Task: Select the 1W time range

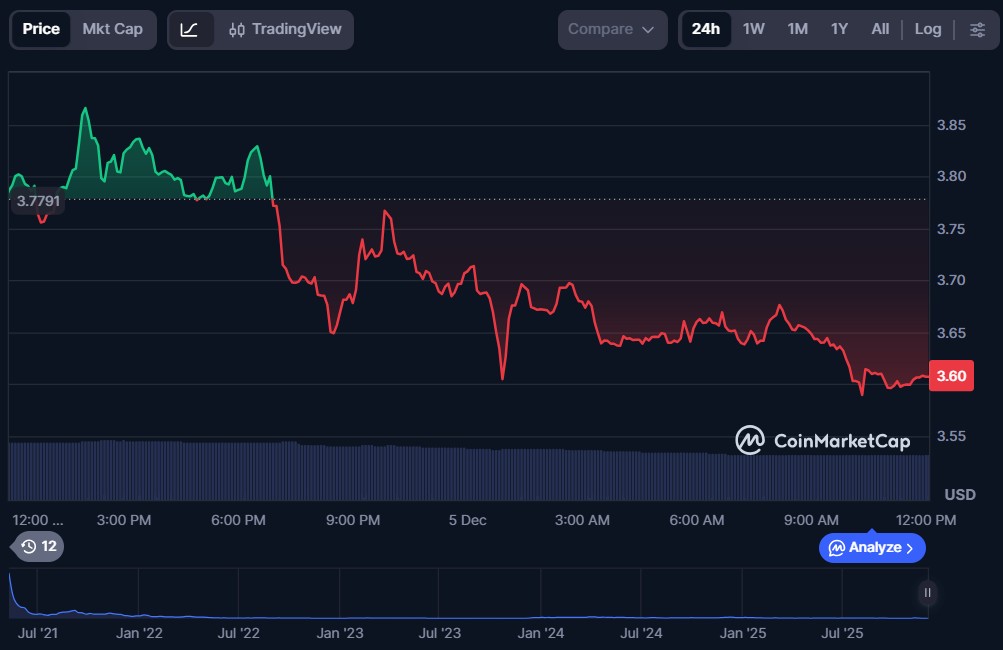Action: pyautogui.click(x=753, y=29)
